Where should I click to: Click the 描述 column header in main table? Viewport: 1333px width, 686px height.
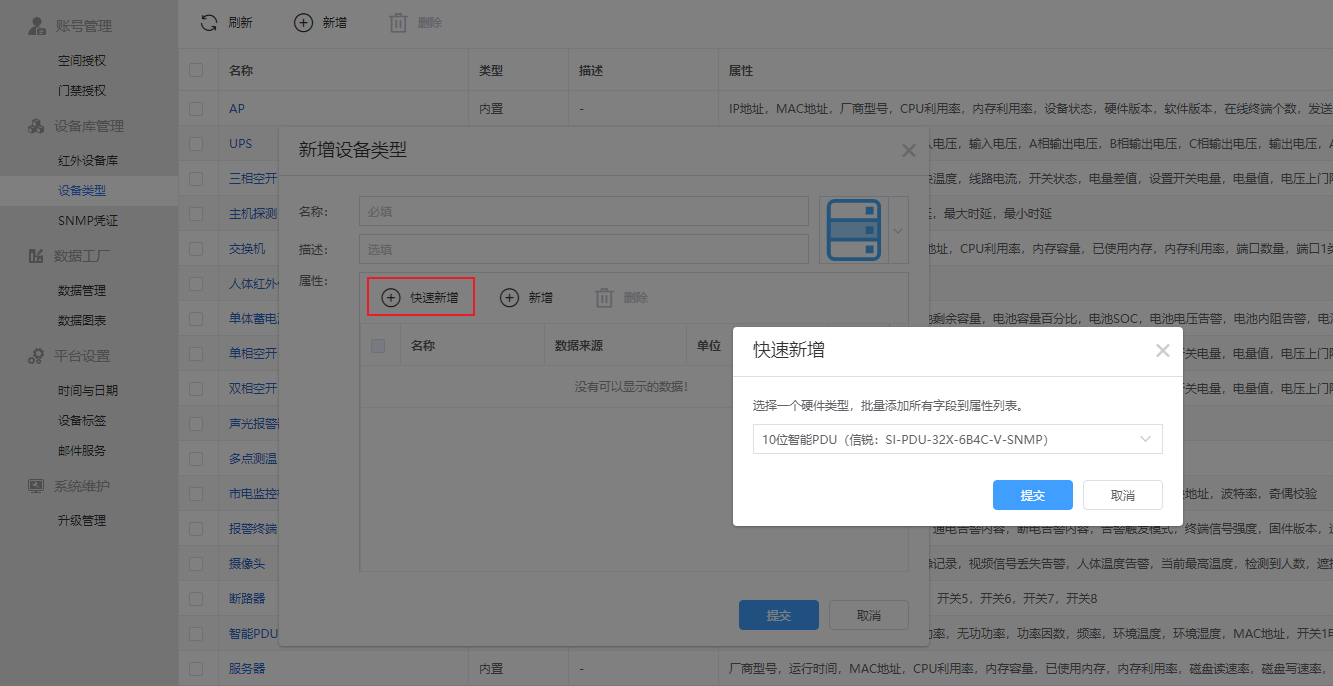[591, 71]
